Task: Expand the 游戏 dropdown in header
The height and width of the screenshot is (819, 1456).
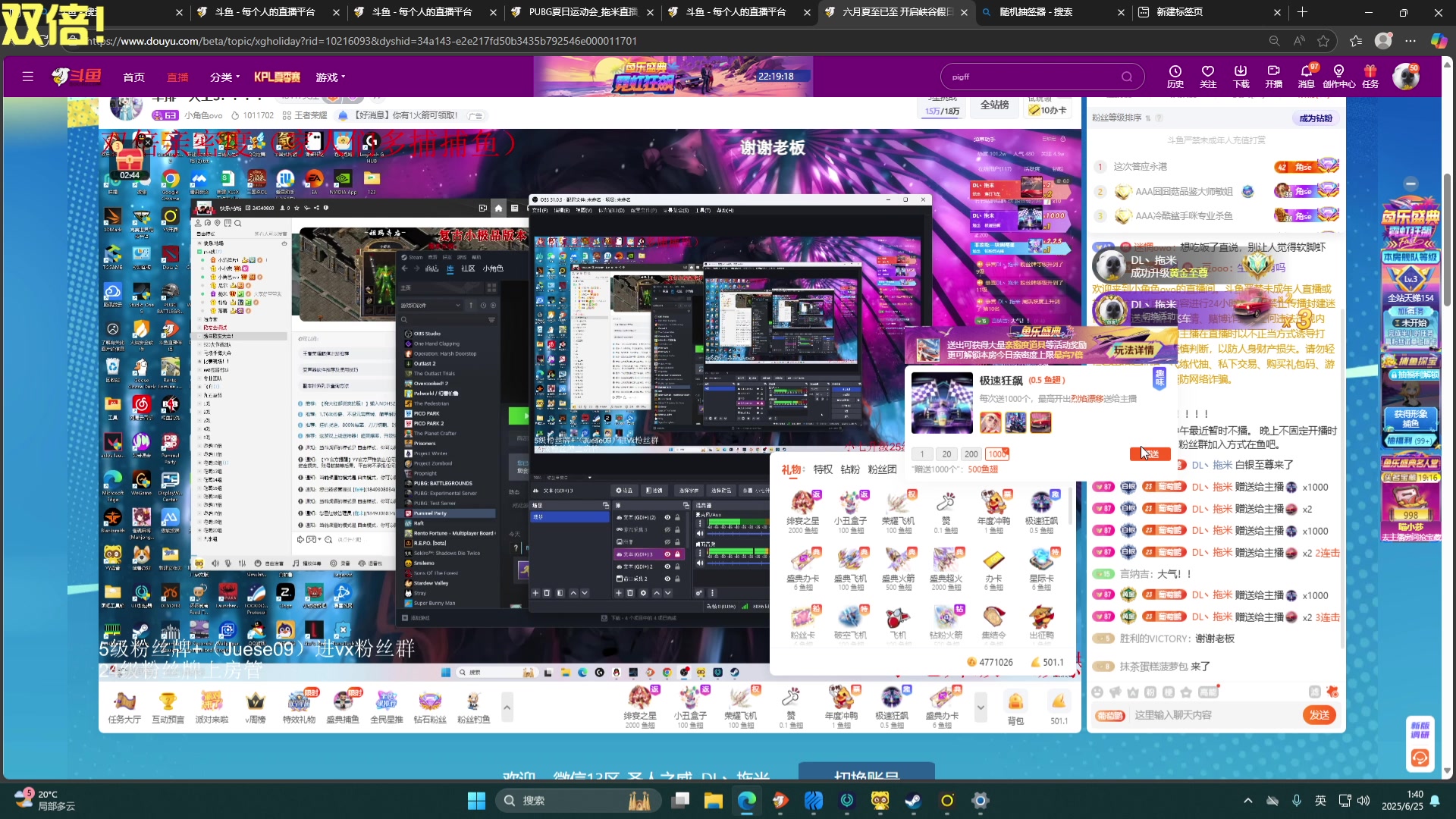Action: (331, 77)
